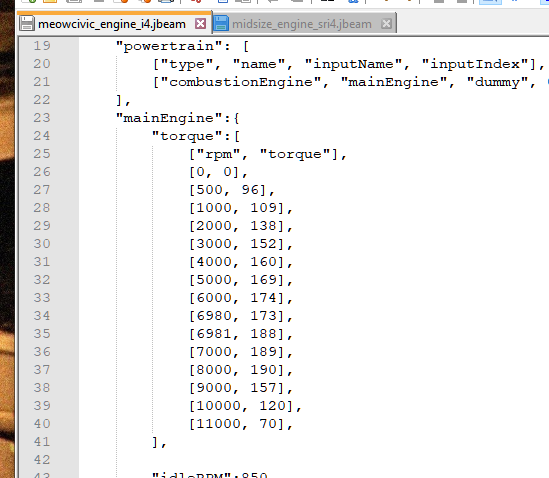Click the save-state icon on meowcivic_engine_i4.jbeam tab
Image resolution: width=549 pixels, height=478 pixels.
(27, 24)
